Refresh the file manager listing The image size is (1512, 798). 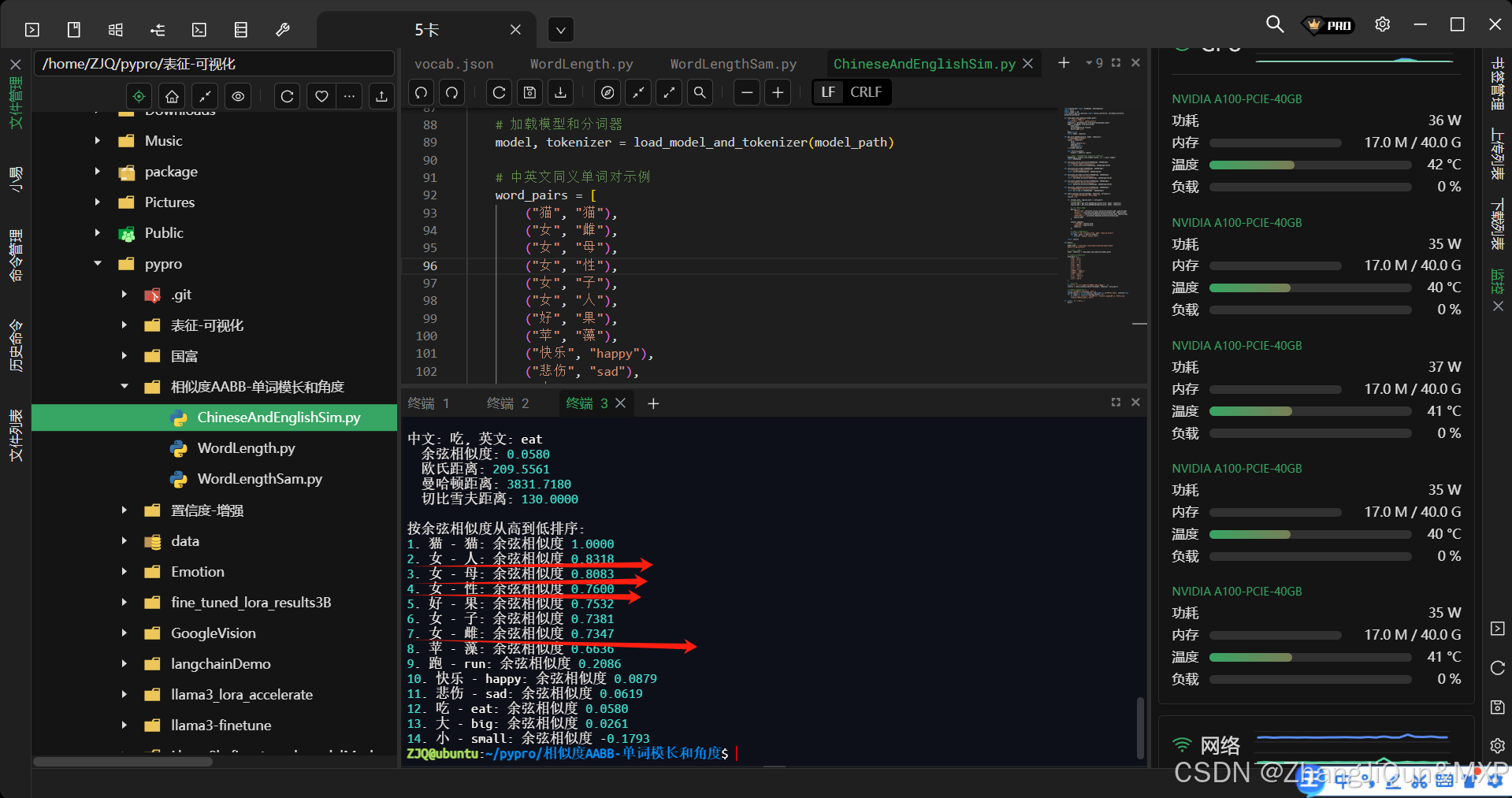point(287,96)
